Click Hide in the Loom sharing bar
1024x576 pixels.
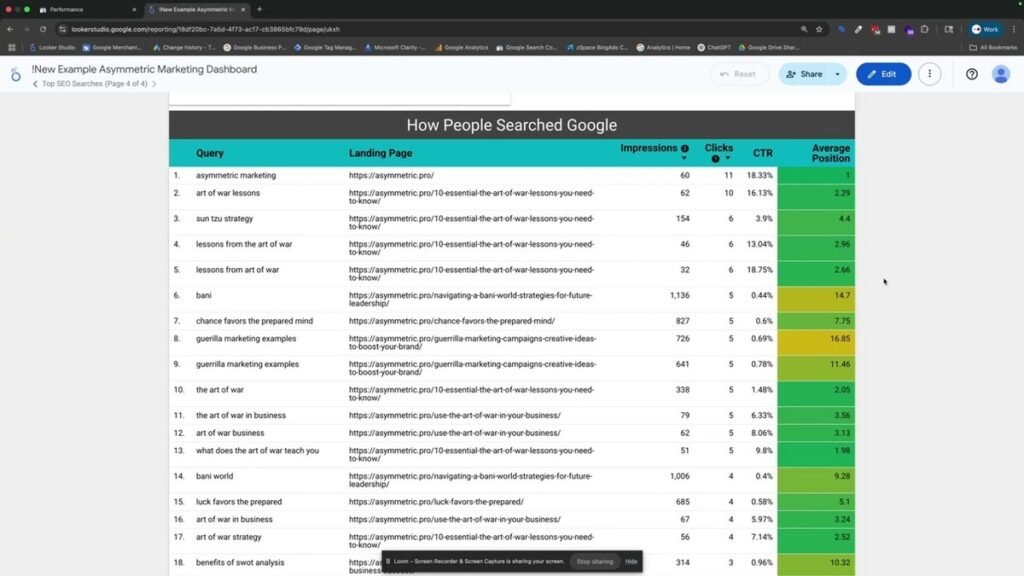pos(631,562)
